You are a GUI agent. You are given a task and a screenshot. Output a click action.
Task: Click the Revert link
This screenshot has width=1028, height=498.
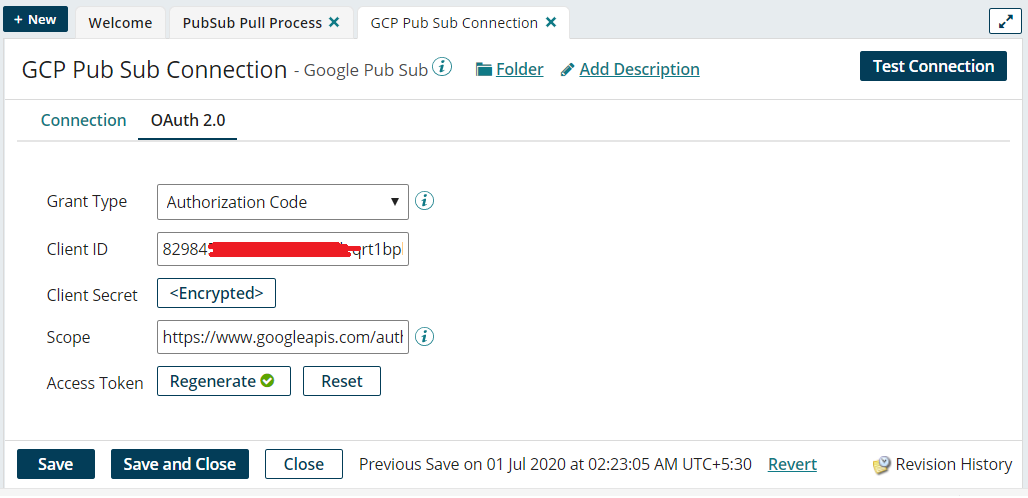[x=792, y=464]
